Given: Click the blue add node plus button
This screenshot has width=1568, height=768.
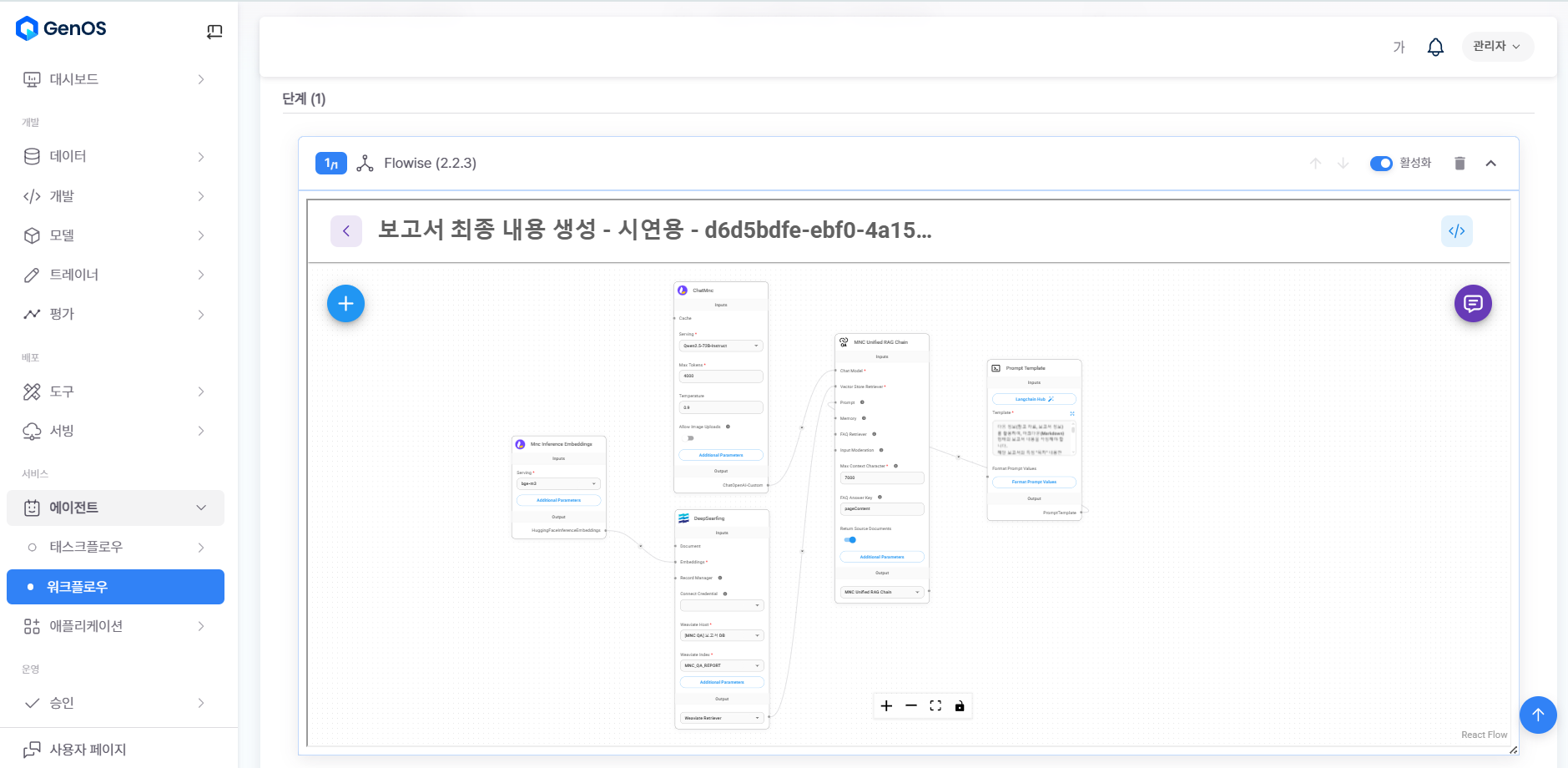Looking at the screenshot, I should pyautogui.click(x=345, y=304).
